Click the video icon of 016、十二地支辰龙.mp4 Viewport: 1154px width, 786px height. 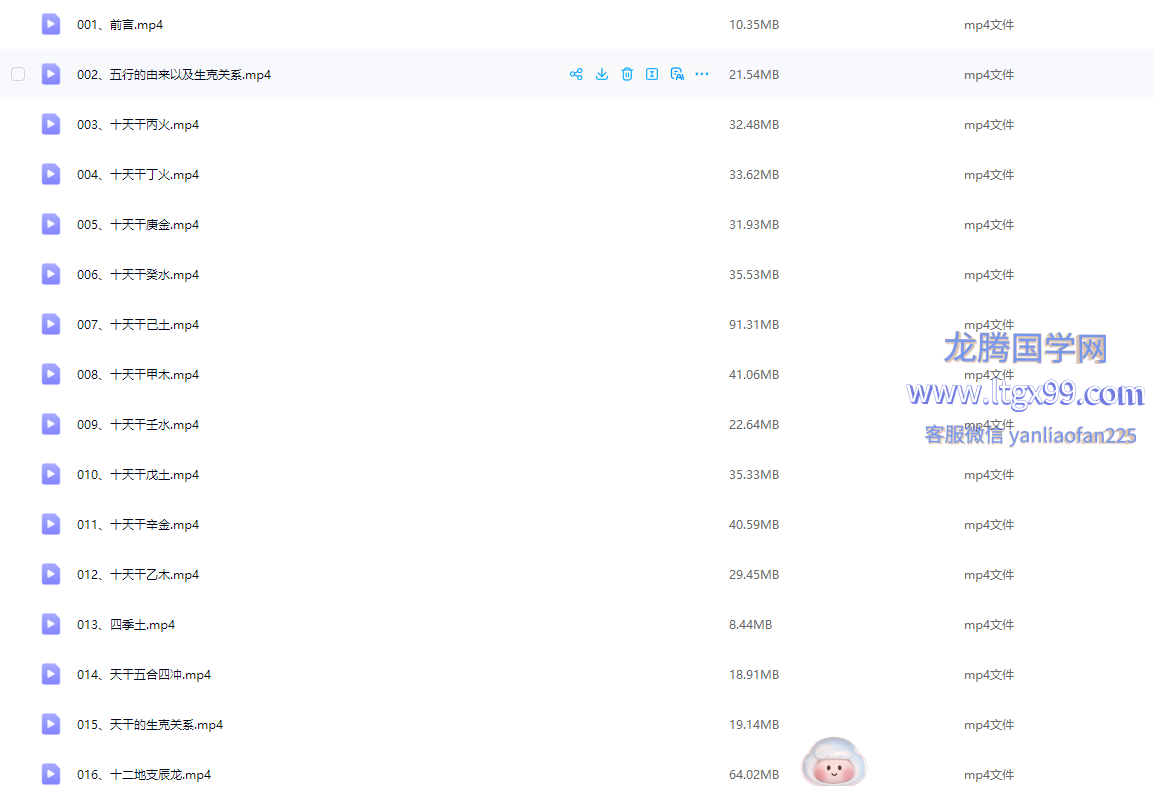[51, 774]
